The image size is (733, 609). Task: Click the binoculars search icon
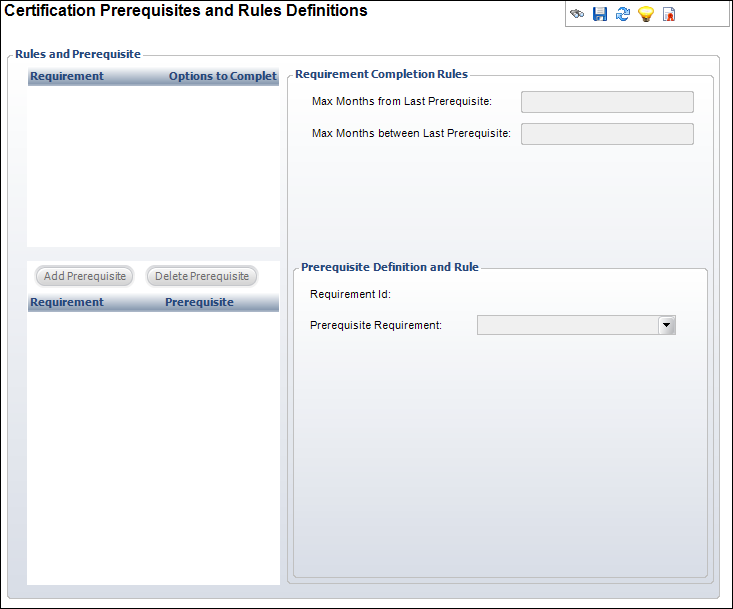point(577,14)
